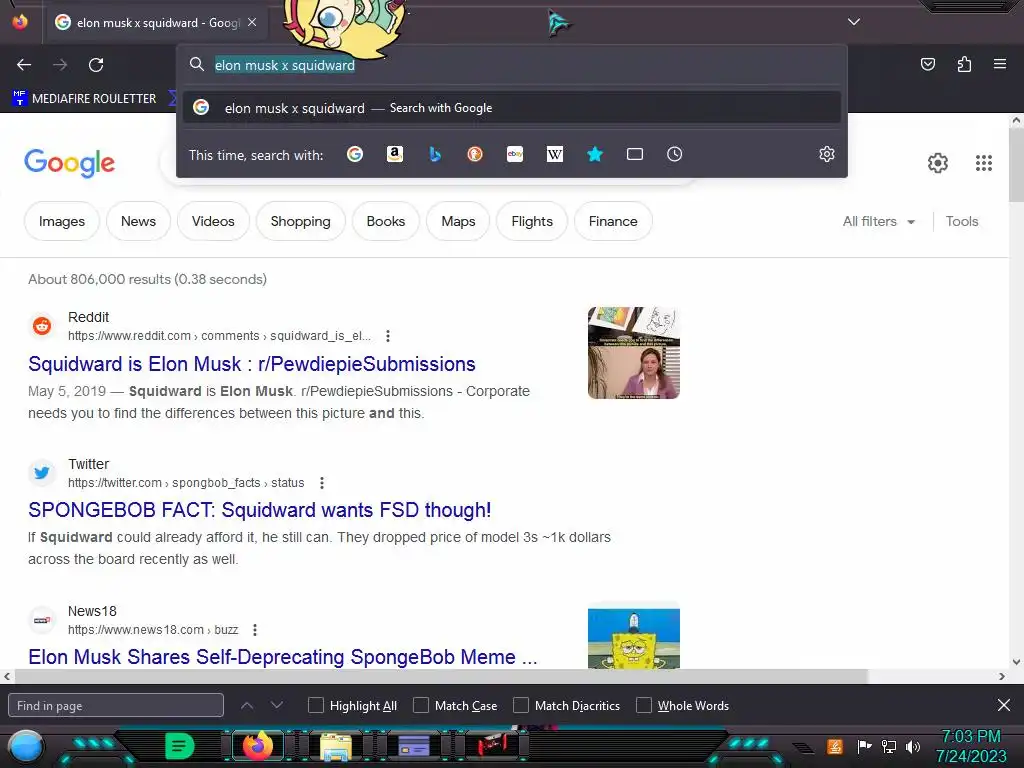Screen dimensions: 1024x768
Task: Search this time with Bing icon
Action: (x=435, y=154)
